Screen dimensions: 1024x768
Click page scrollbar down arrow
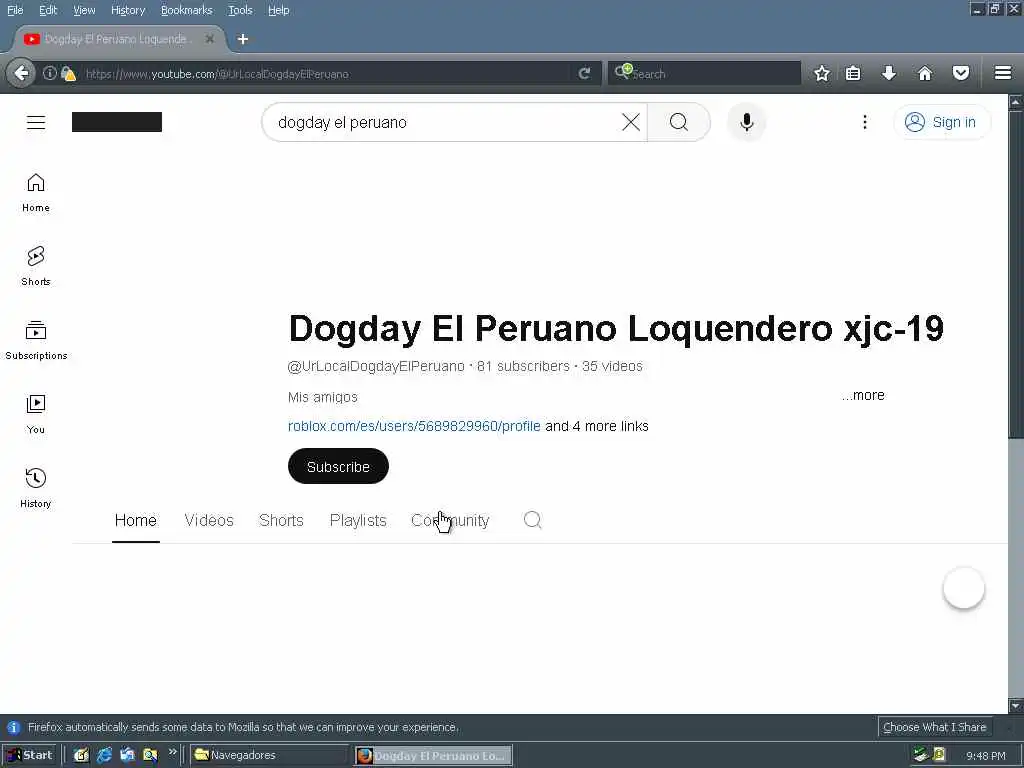tap(1016, 706)
